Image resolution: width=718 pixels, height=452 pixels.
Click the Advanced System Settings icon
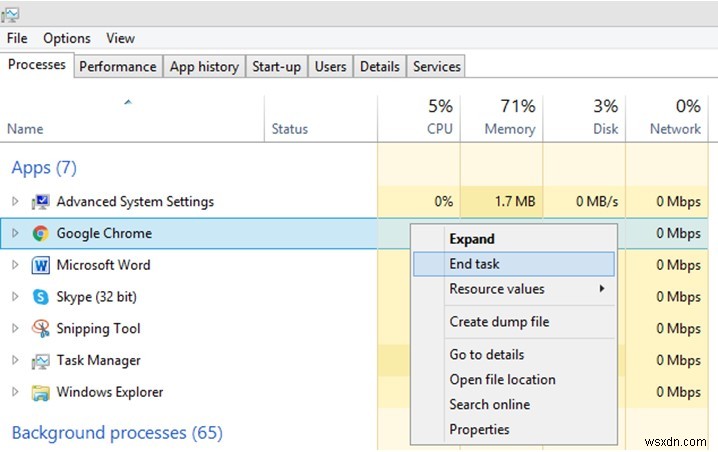click(x=41, y=202)
